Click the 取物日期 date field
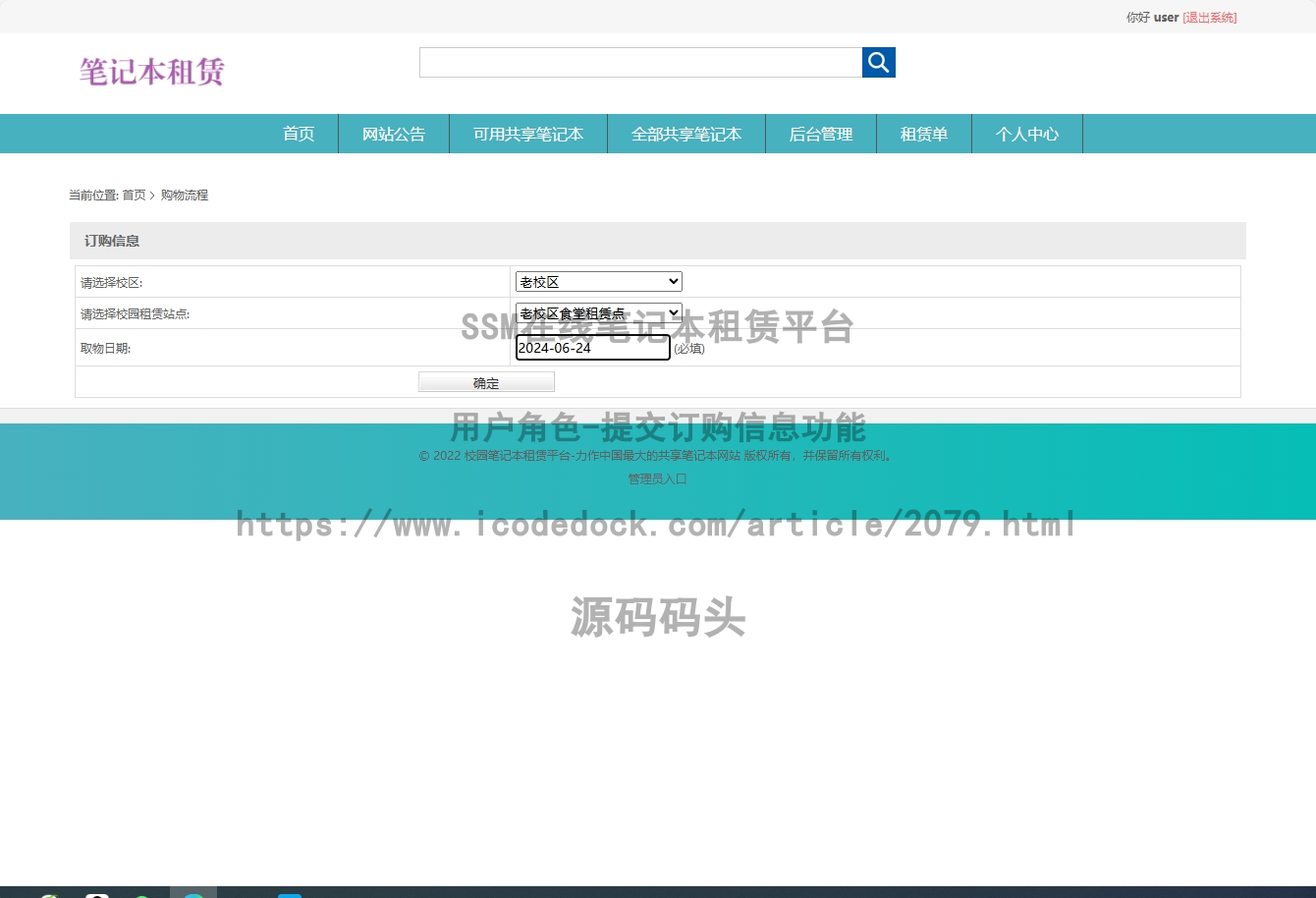 pos(593,348)
